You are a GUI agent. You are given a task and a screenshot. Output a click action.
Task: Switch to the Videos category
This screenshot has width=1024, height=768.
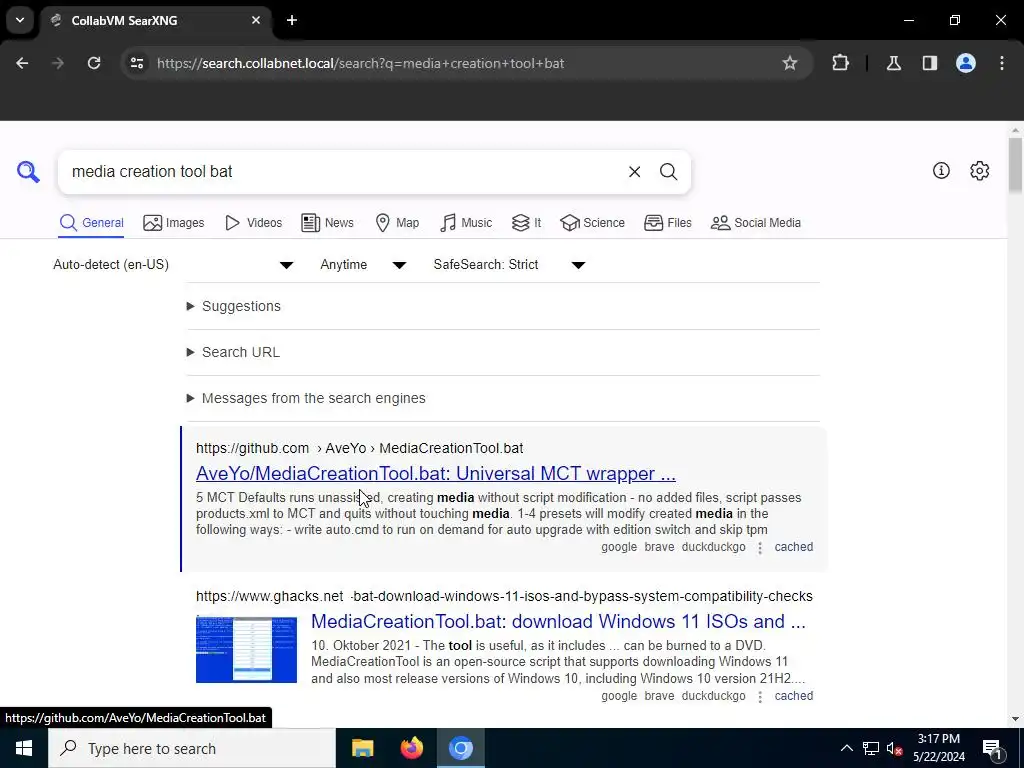click(x=253, y=223)
